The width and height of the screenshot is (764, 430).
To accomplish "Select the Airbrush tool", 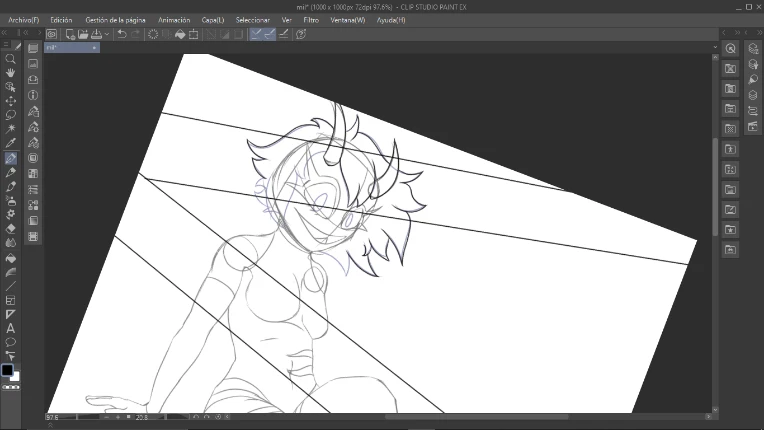I will point(10,201).
